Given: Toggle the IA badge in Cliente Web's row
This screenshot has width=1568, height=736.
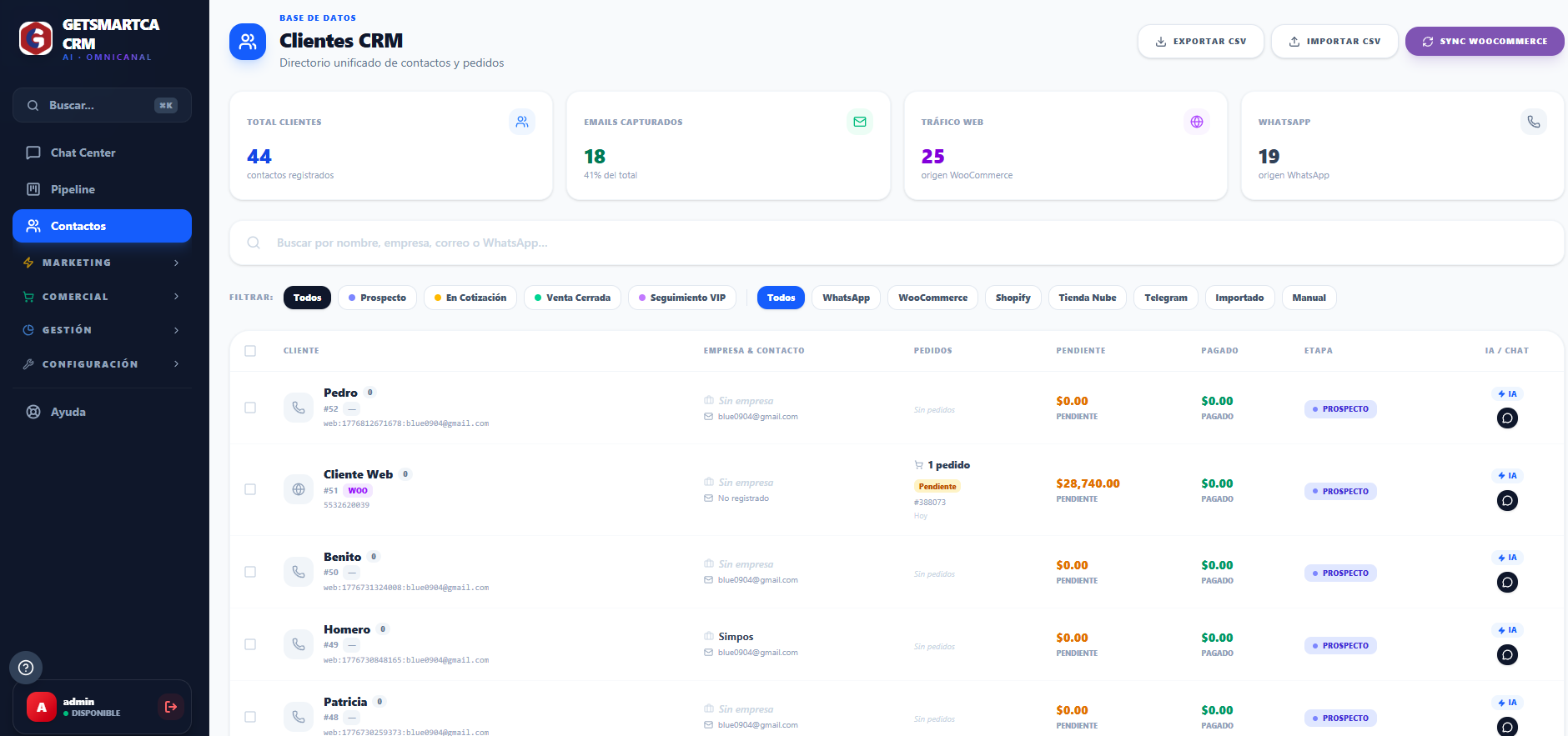Looking at the screenshot, I should tap(1507, 476).
